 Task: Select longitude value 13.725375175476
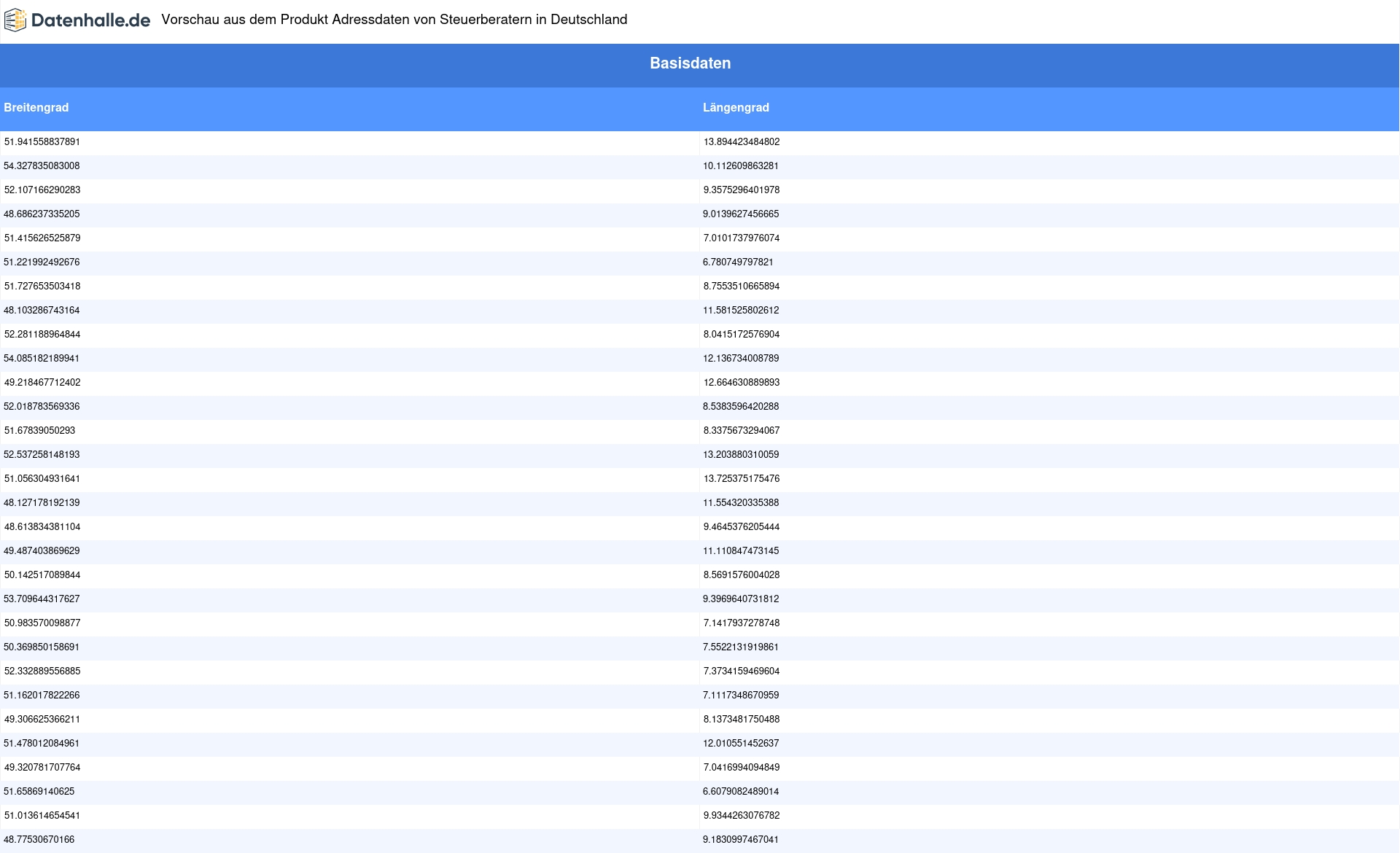(x=742, y=479)
